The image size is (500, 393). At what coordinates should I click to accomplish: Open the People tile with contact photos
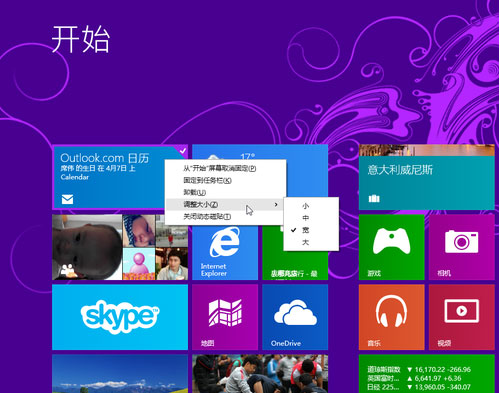(x=120, y=247)
